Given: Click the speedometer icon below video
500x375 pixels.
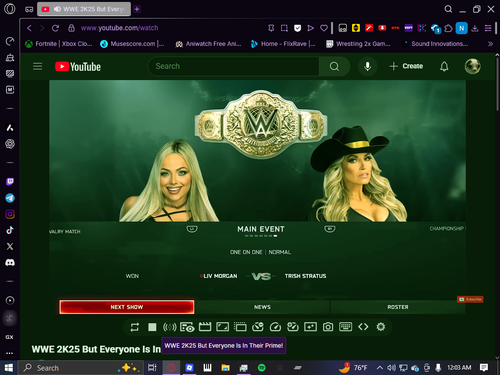Looking at the screenshot, I should coord(275,327).
